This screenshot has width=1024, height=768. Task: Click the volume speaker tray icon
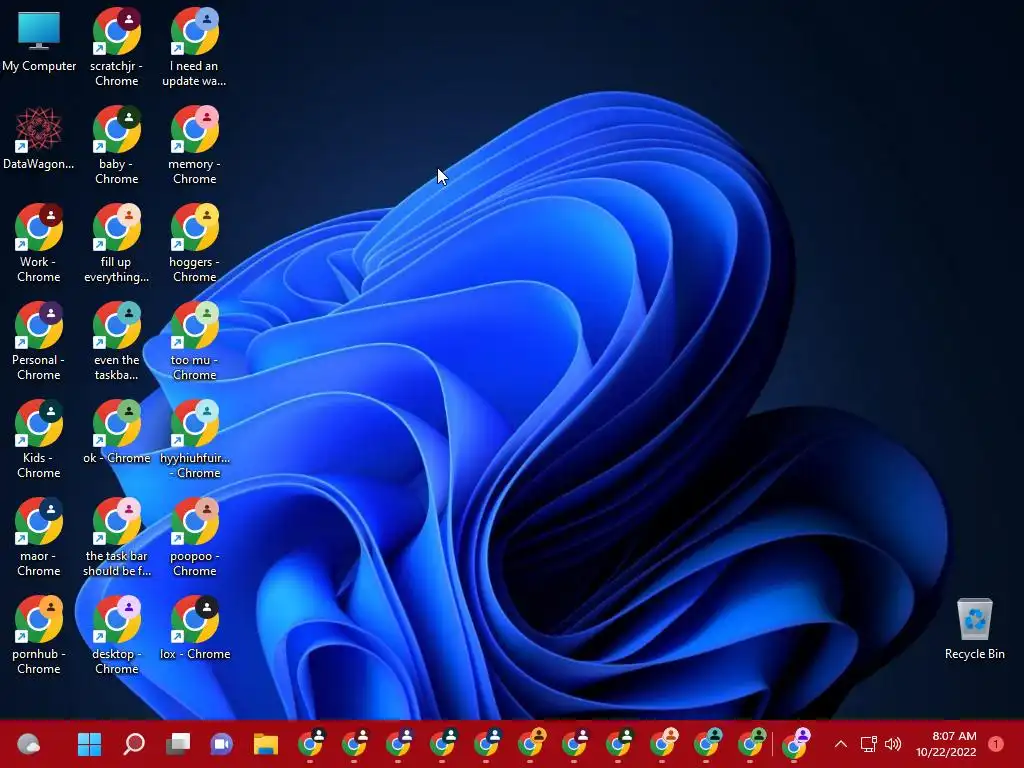(x=893, y=744)
